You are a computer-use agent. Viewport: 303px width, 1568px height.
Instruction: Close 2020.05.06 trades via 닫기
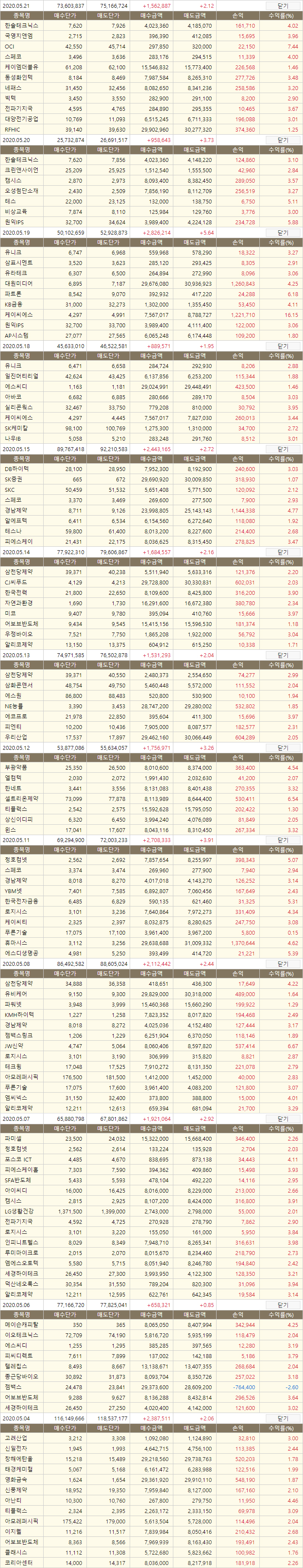coord(282,1304)
